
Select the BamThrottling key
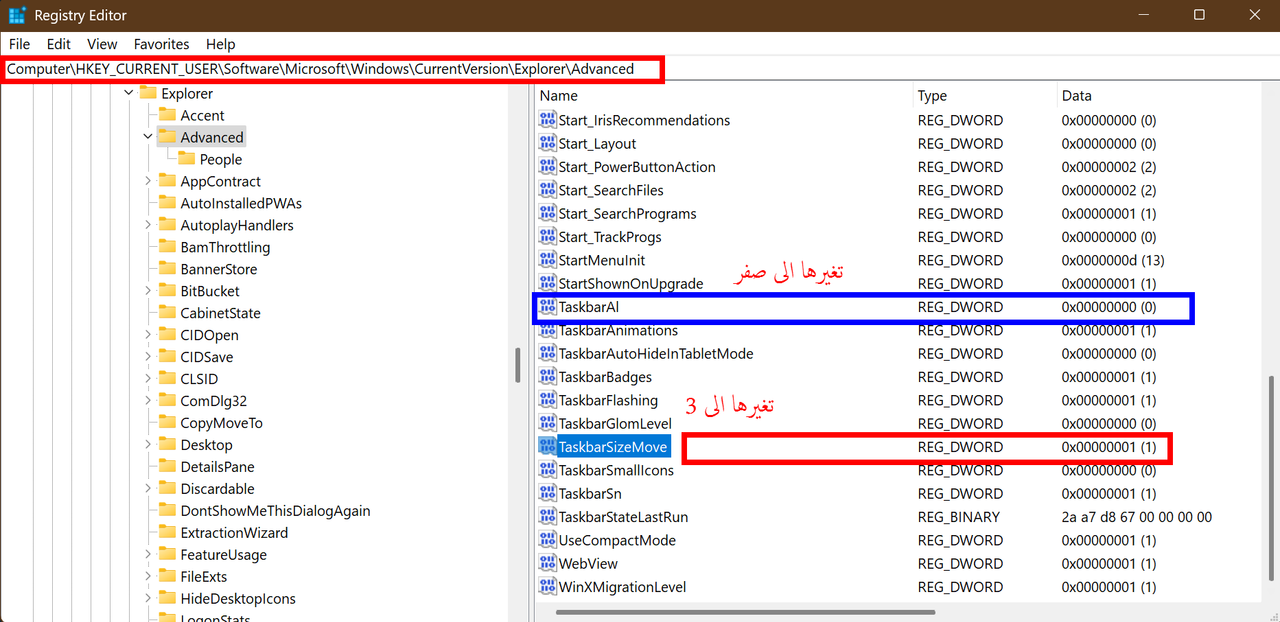pos(225,247)
